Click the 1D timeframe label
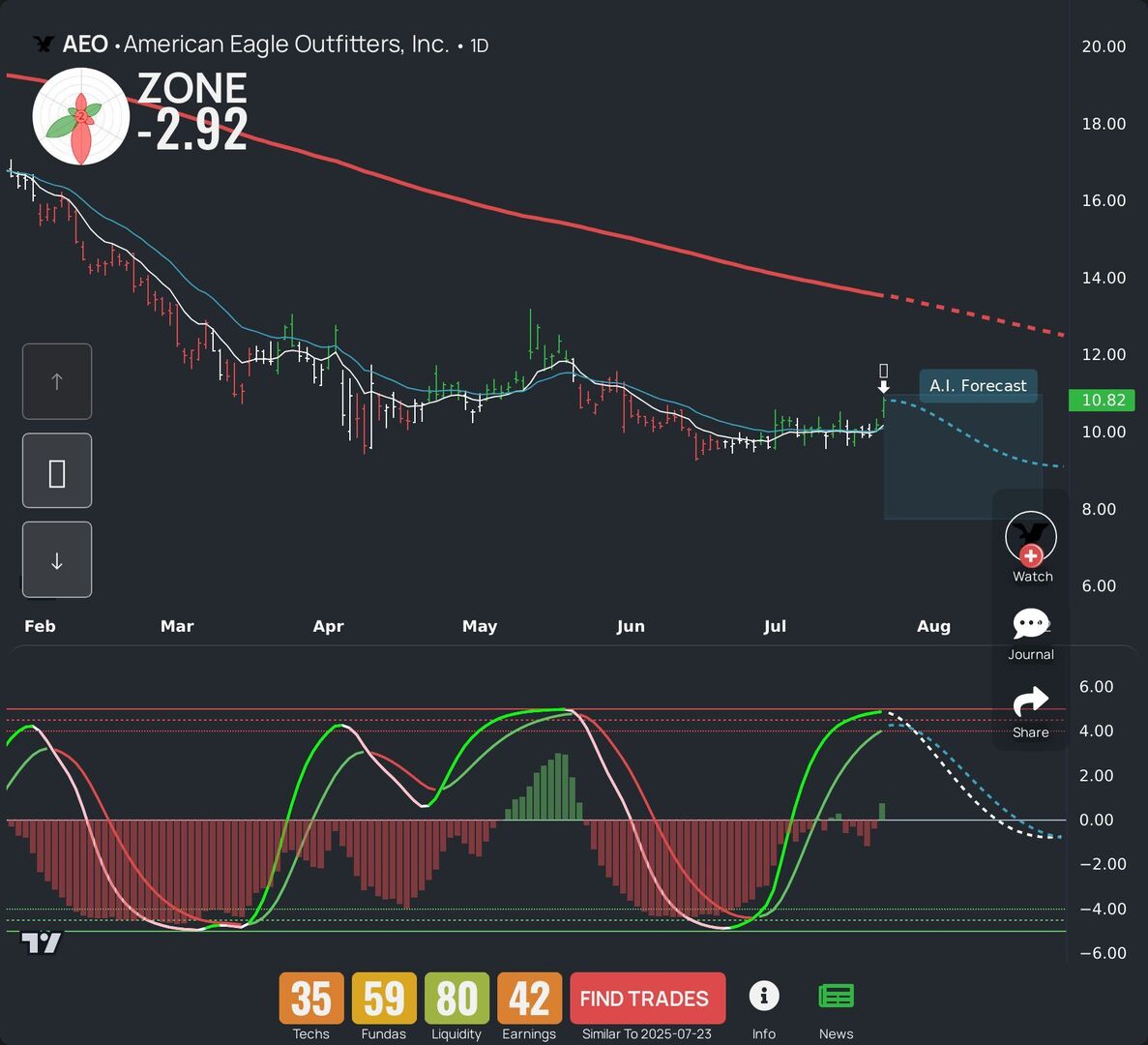The width and height of the screenshot is (1148, 1045). click(x=479, y=46)
